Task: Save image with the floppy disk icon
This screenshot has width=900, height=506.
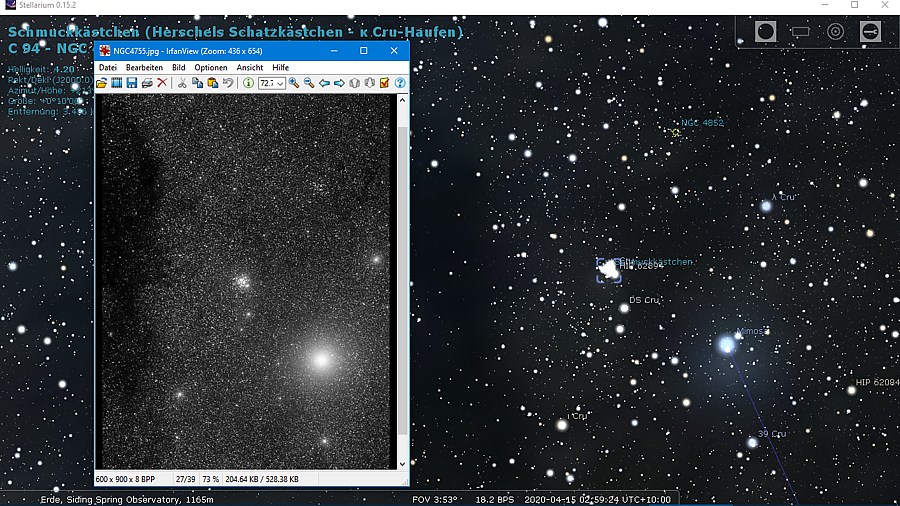Action: (132, 83)
